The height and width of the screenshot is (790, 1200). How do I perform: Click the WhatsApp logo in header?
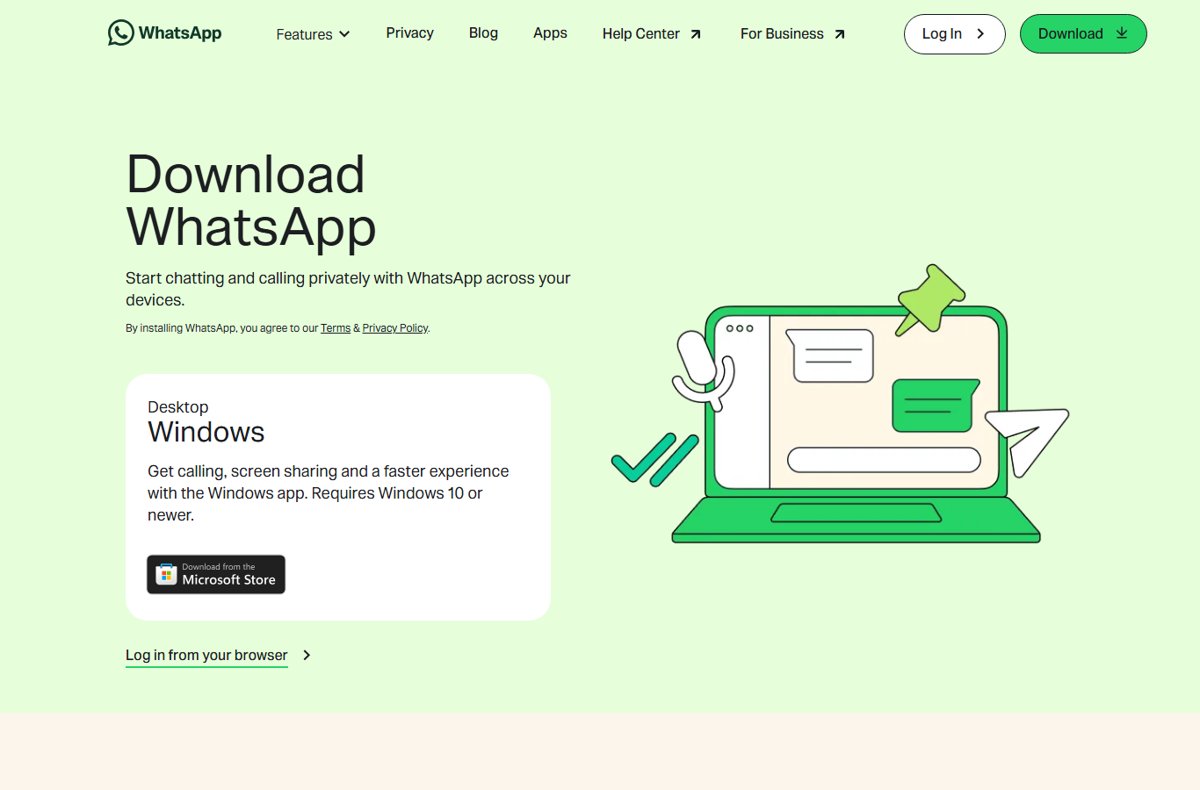point(165,33)
